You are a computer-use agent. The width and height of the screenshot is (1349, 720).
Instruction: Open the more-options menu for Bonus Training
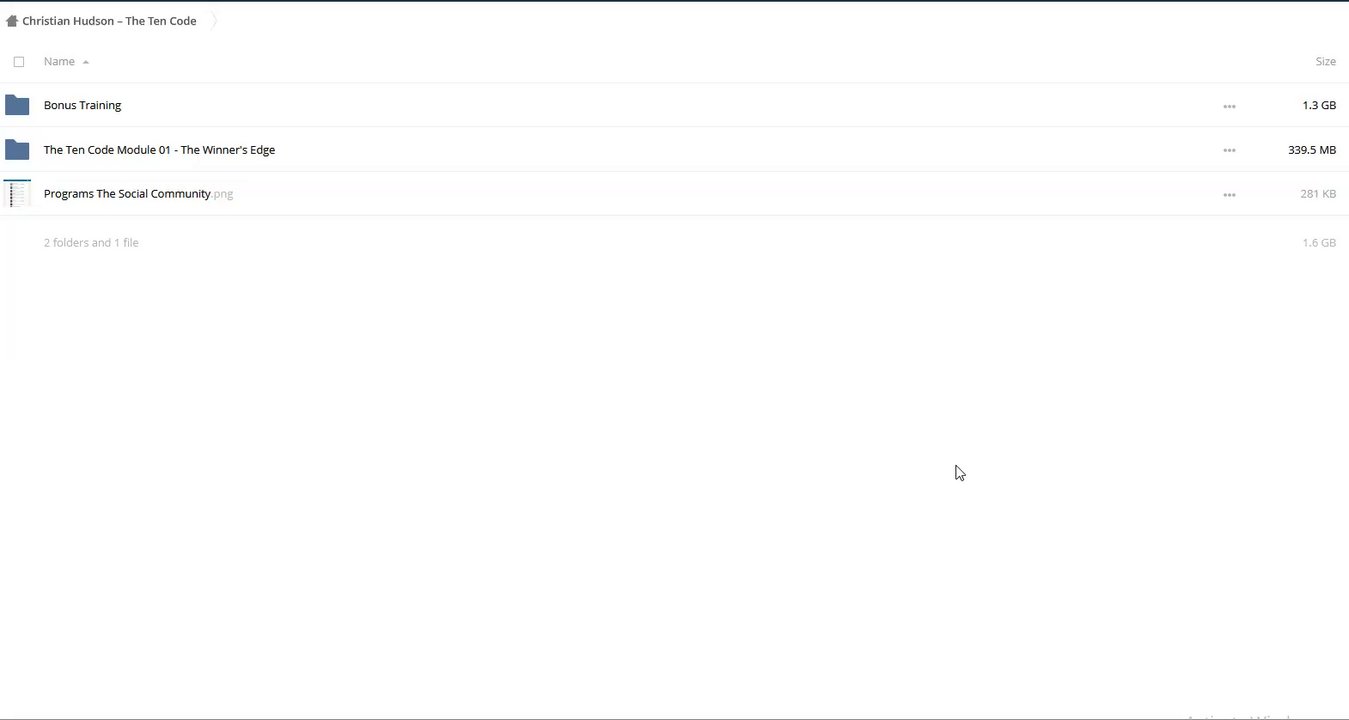click(1229, 106)
